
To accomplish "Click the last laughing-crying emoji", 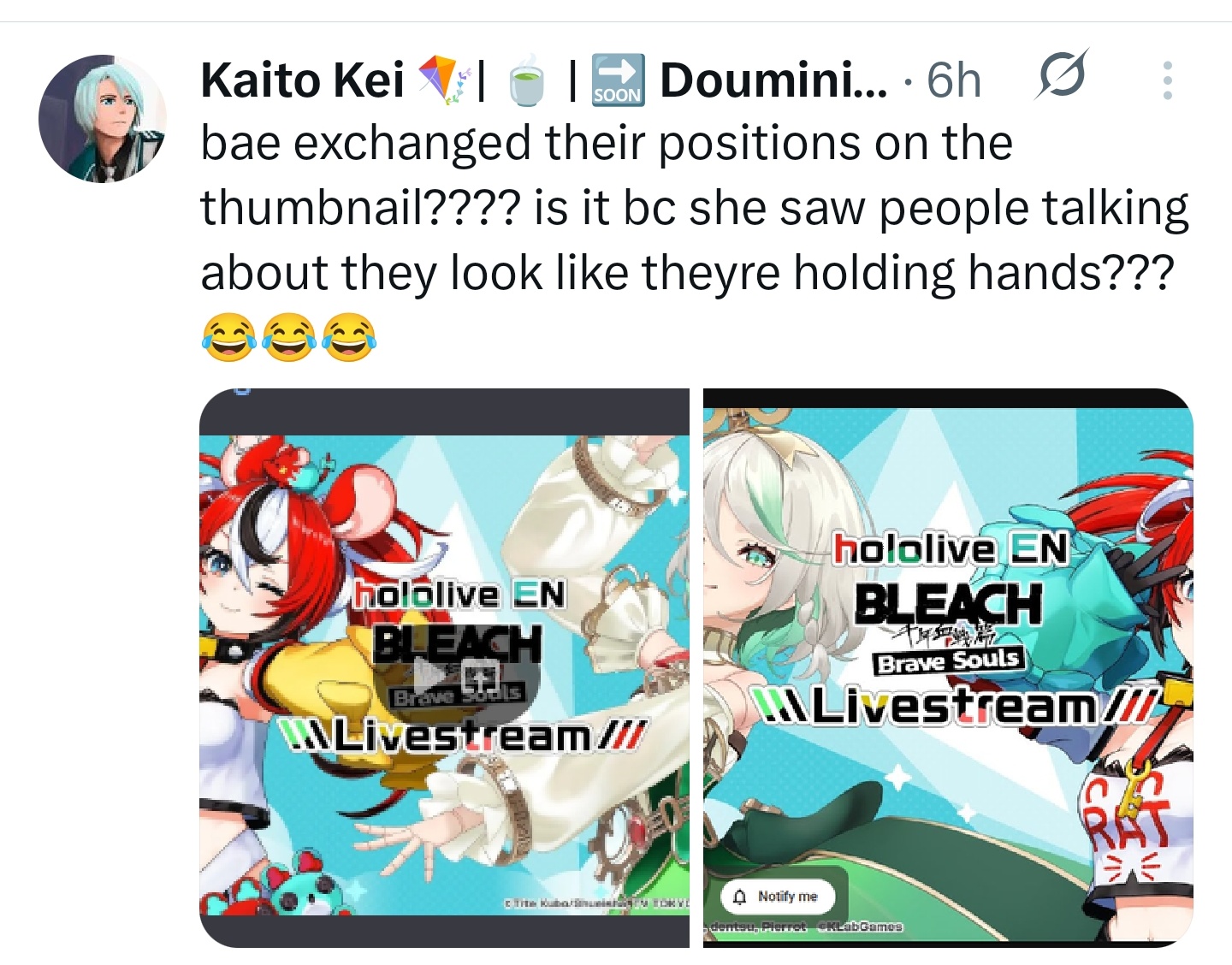I will [x=349, y=336].
